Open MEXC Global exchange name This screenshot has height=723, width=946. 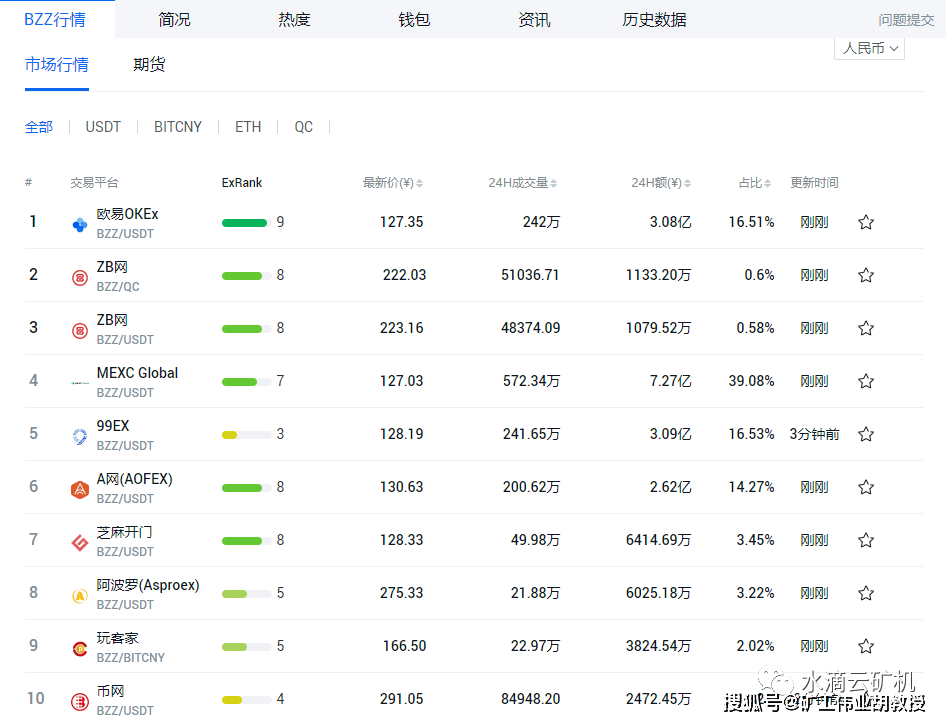[x=137, y=373]
